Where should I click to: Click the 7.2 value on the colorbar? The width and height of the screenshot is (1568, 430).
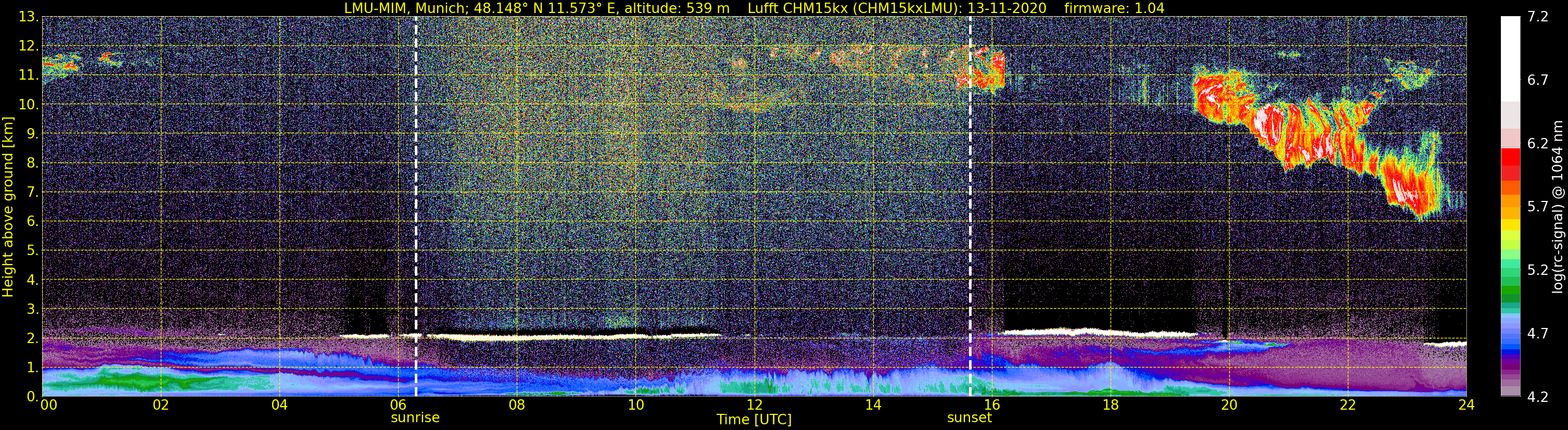point(1538,17)
